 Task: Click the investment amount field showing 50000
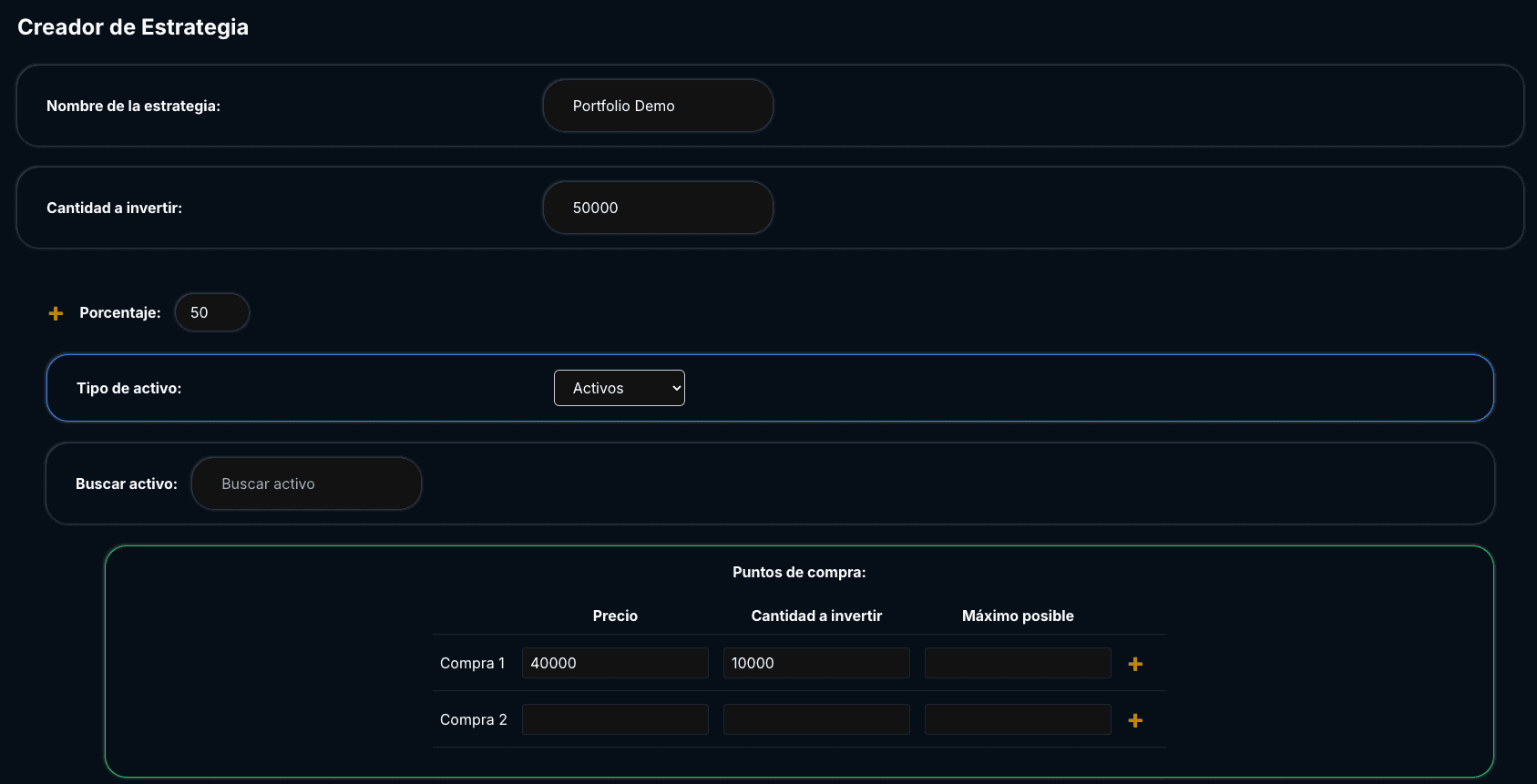[x=658, y=208]
